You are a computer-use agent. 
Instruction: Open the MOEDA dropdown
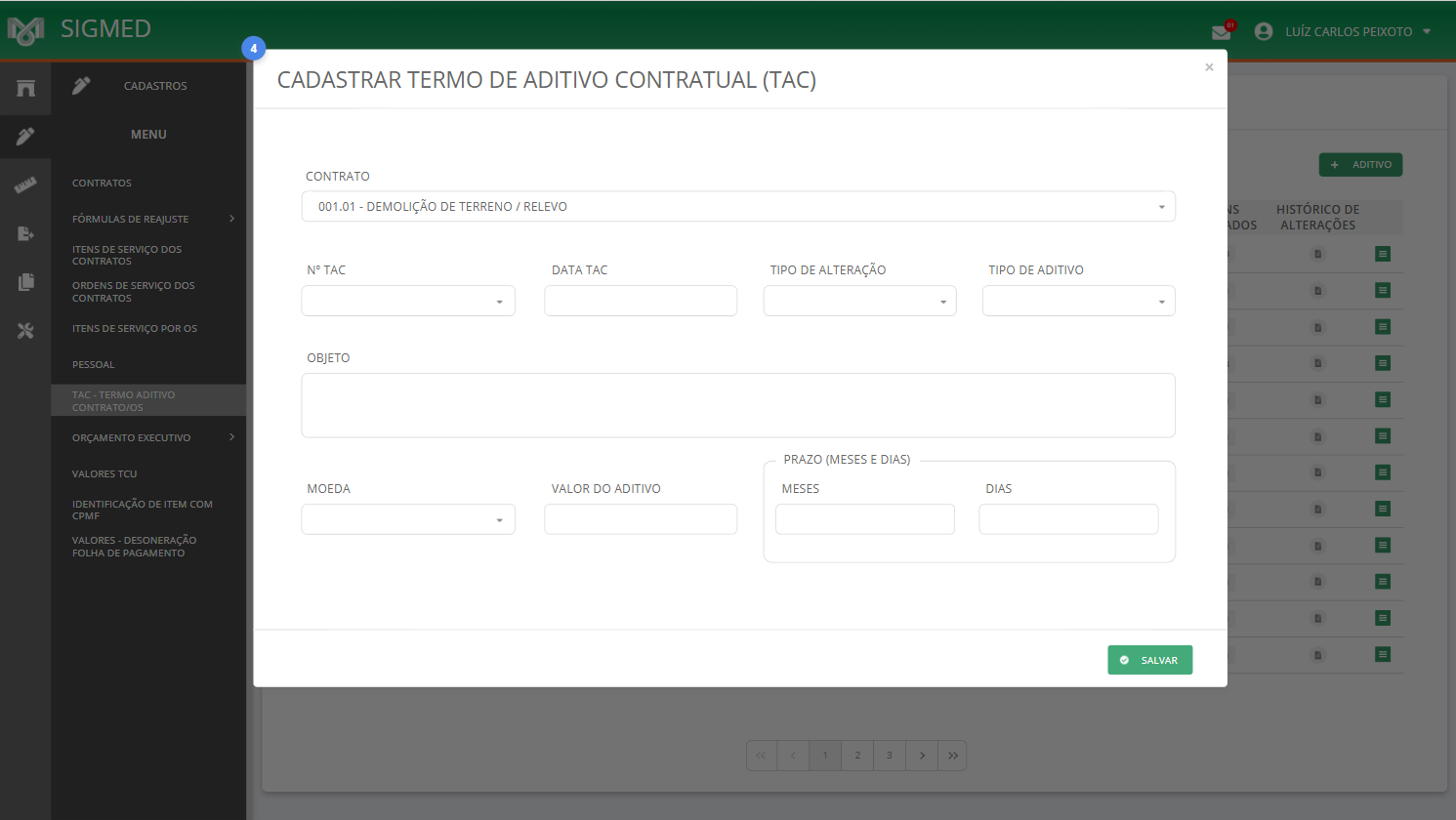tap(408, 519)
